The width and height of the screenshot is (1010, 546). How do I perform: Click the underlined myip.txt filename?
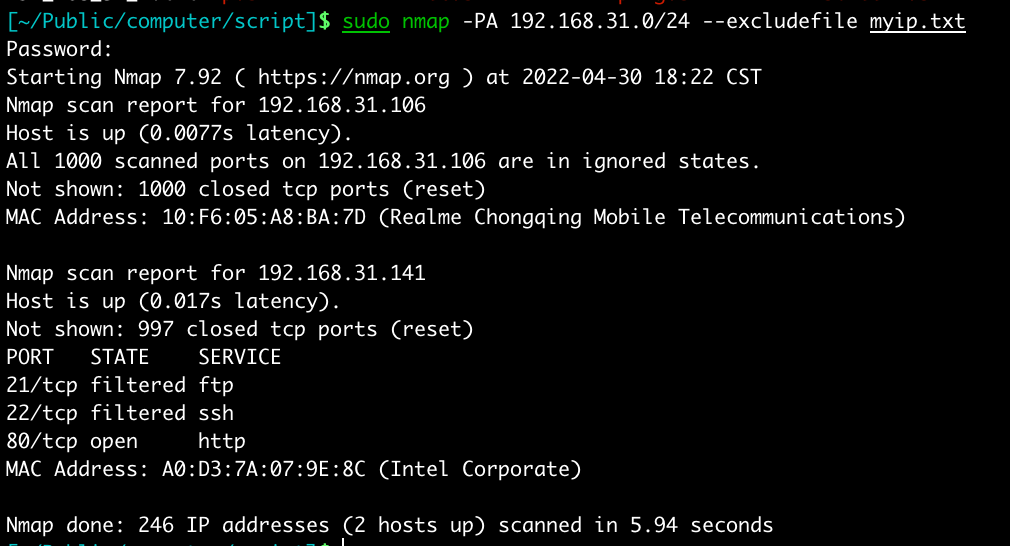click(x=917, y=21)
